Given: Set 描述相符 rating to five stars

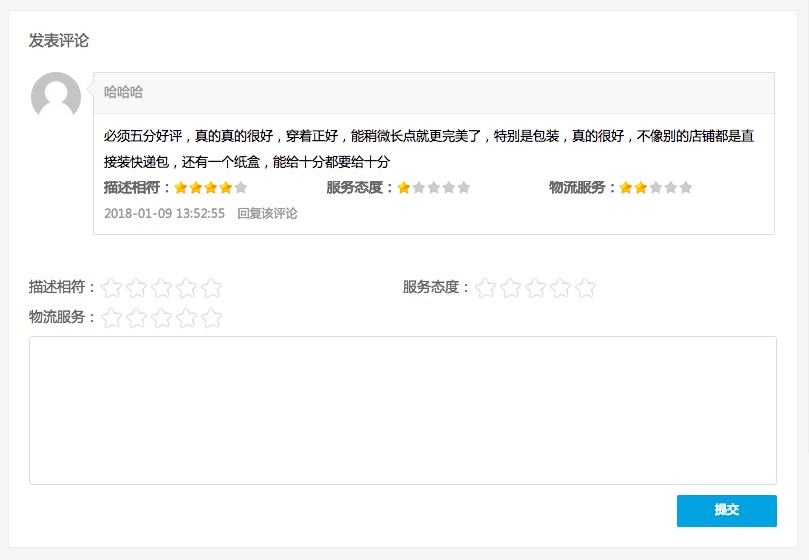Looking at the screenshot, I should [211, 288].
